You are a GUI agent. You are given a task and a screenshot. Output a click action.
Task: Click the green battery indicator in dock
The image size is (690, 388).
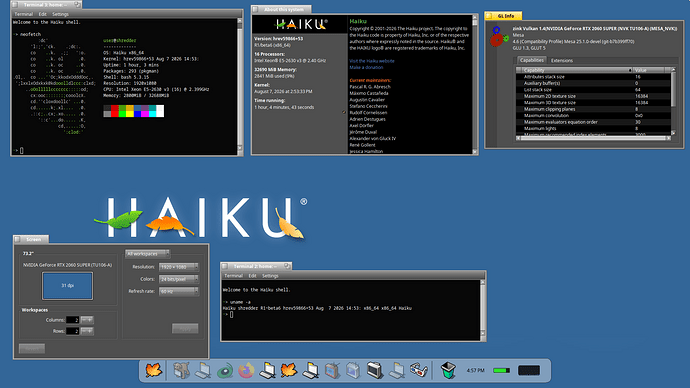coord(501,370)
